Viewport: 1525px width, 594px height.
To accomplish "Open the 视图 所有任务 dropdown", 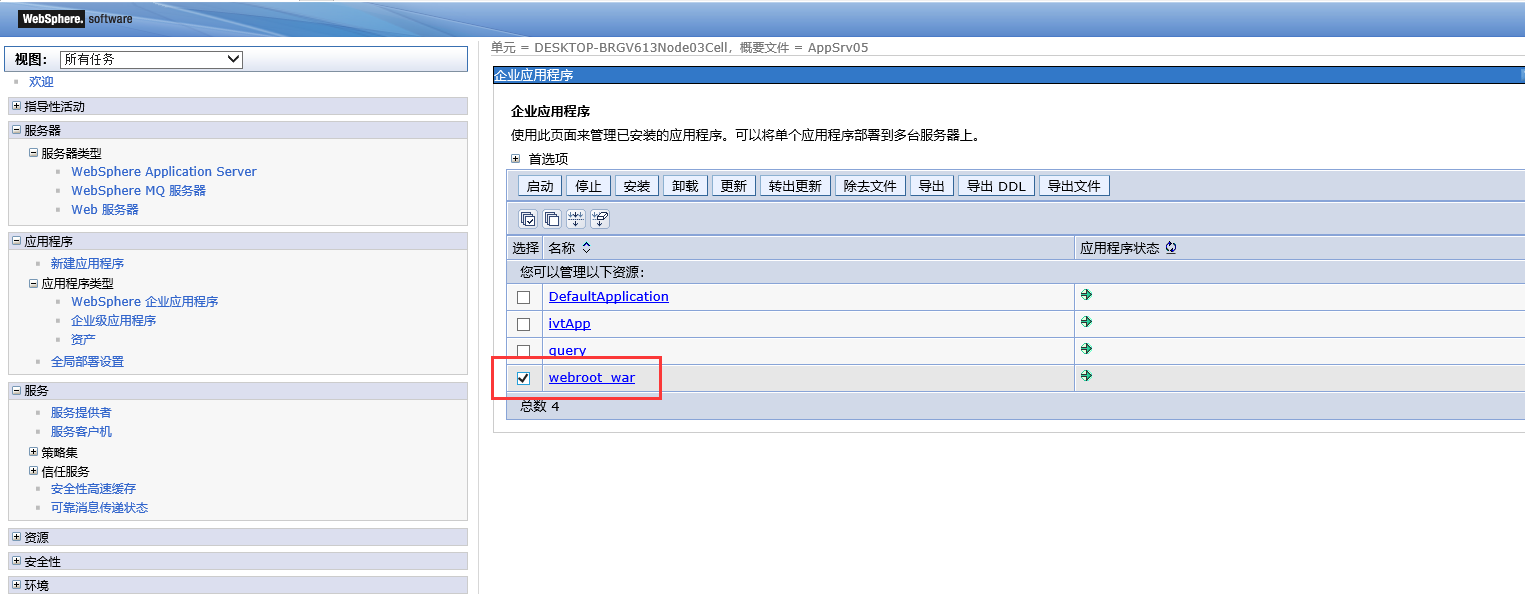I will (151, 59).
